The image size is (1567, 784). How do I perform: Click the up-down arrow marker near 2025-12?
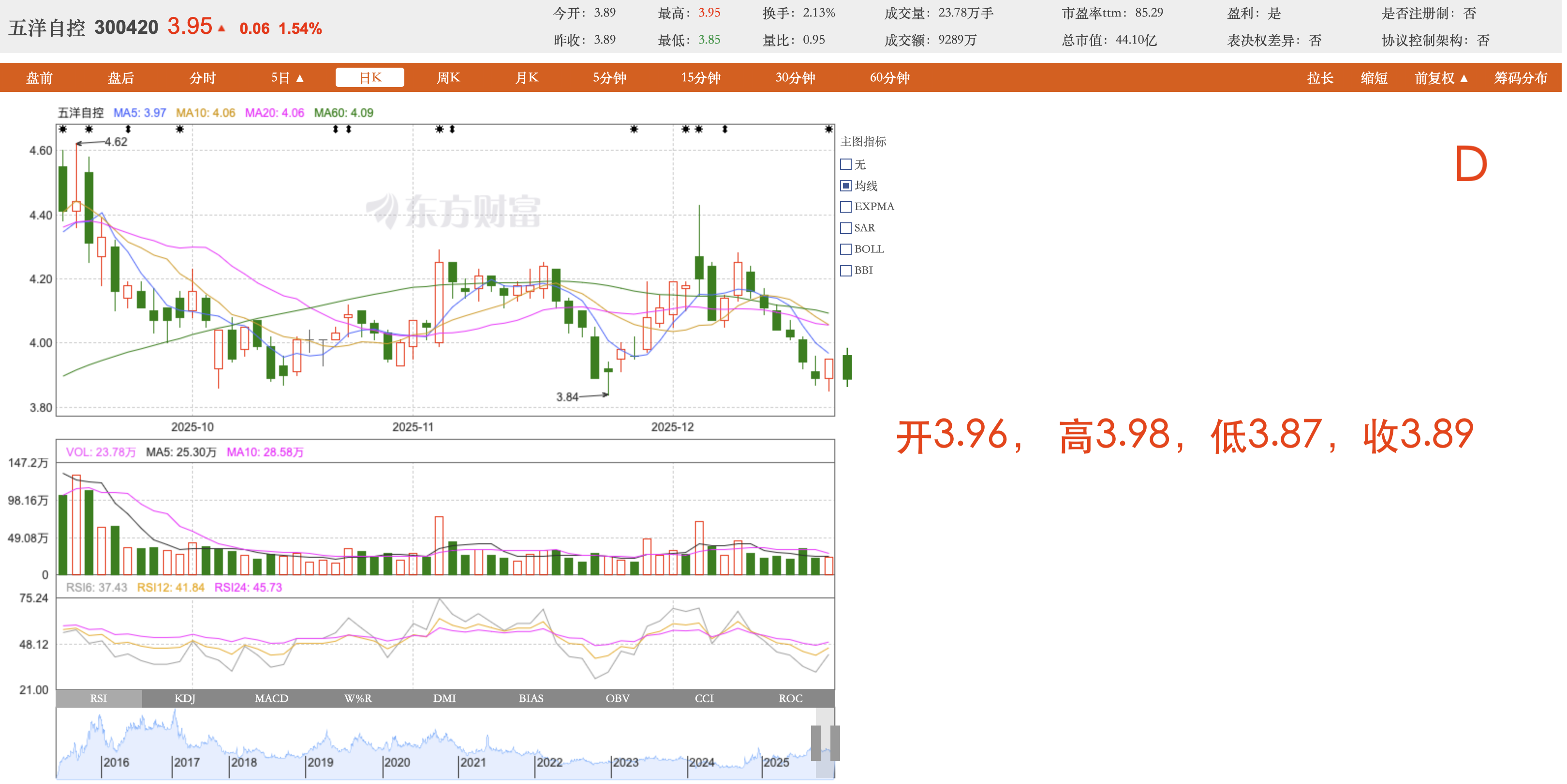[724, 129]
